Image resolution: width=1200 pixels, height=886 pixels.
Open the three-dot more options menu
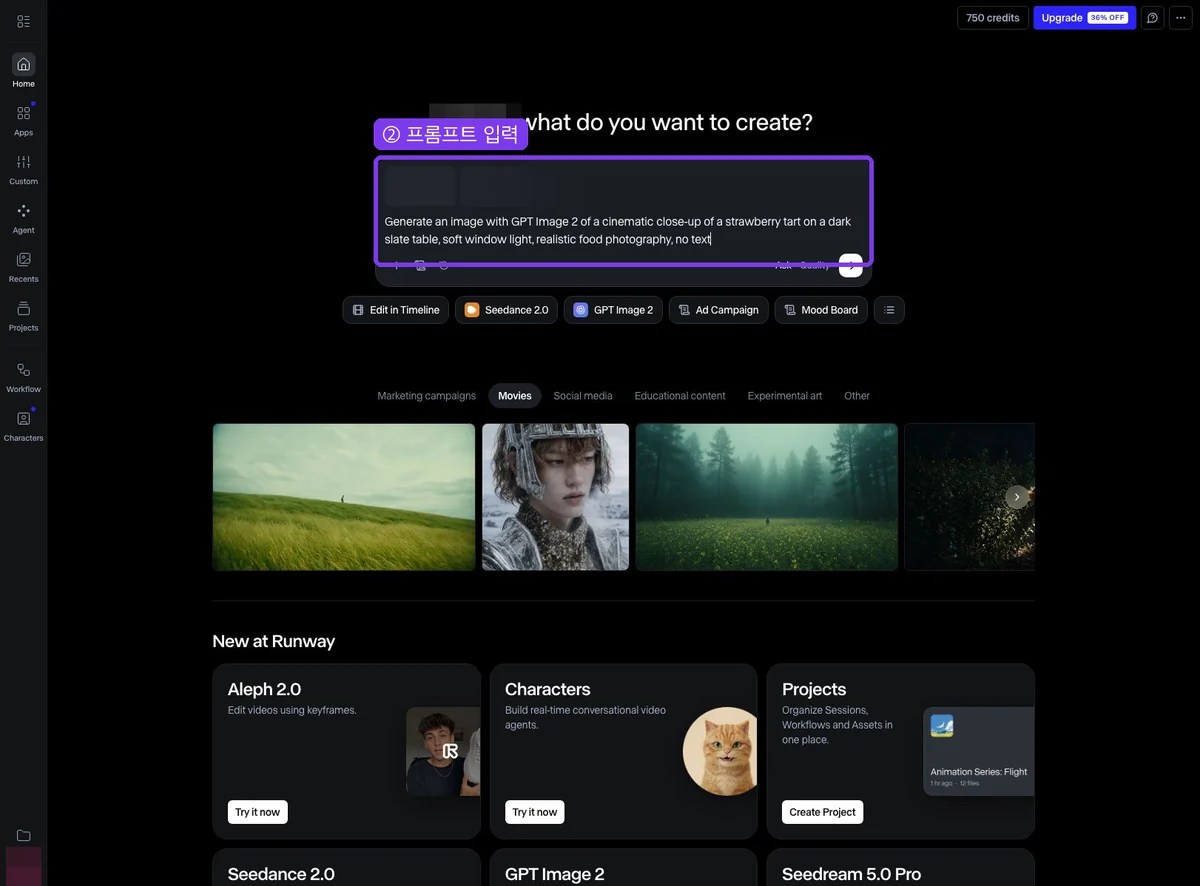[x=1181, y=18]
